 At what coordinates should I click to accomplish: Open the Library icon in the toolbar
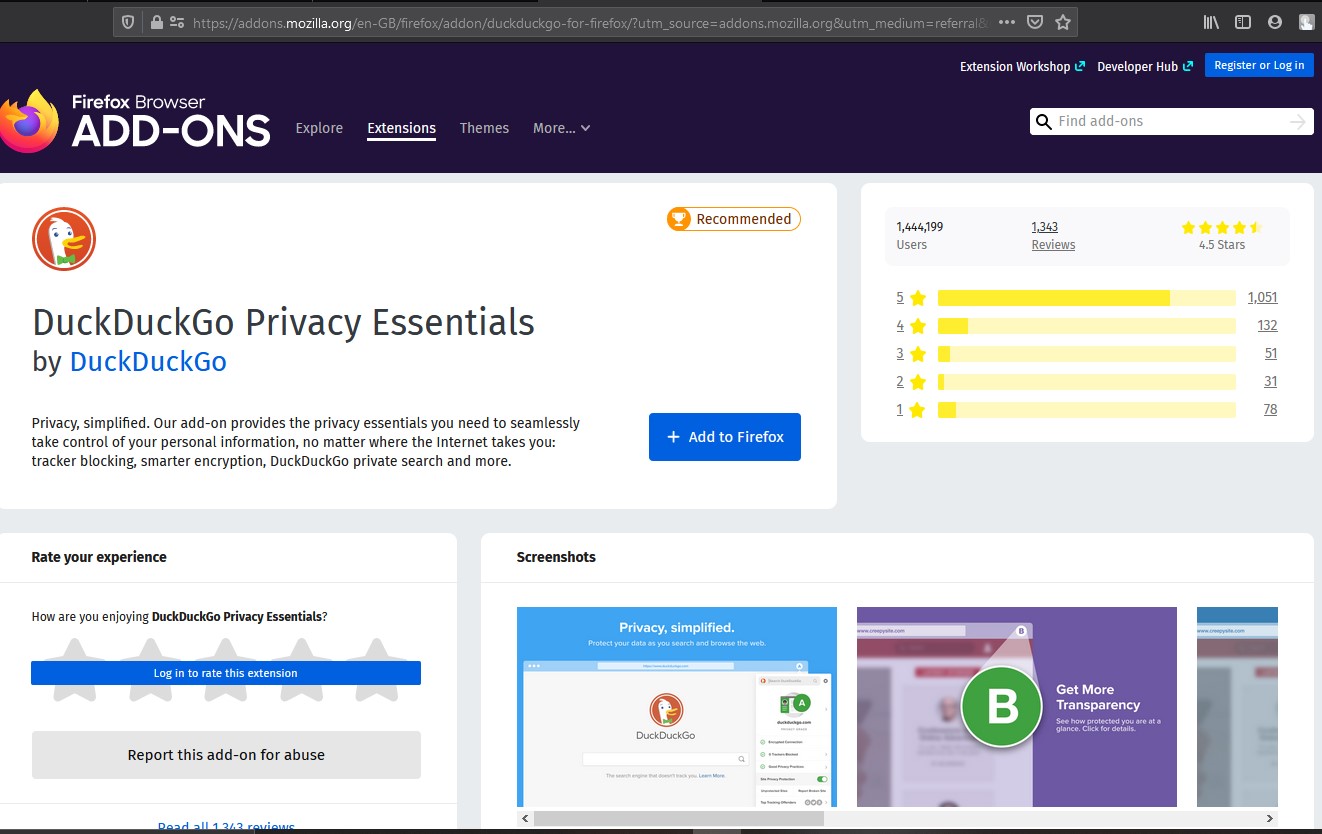[x=1211, y=22]
